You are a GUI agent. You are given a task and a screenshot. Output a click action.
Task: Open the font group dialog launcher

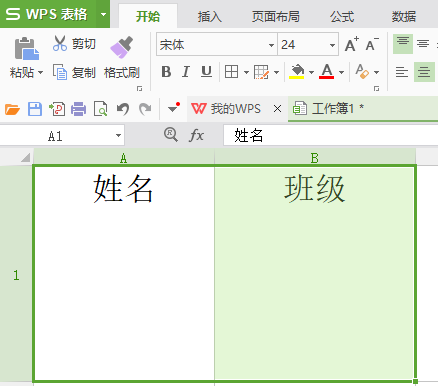376,88
